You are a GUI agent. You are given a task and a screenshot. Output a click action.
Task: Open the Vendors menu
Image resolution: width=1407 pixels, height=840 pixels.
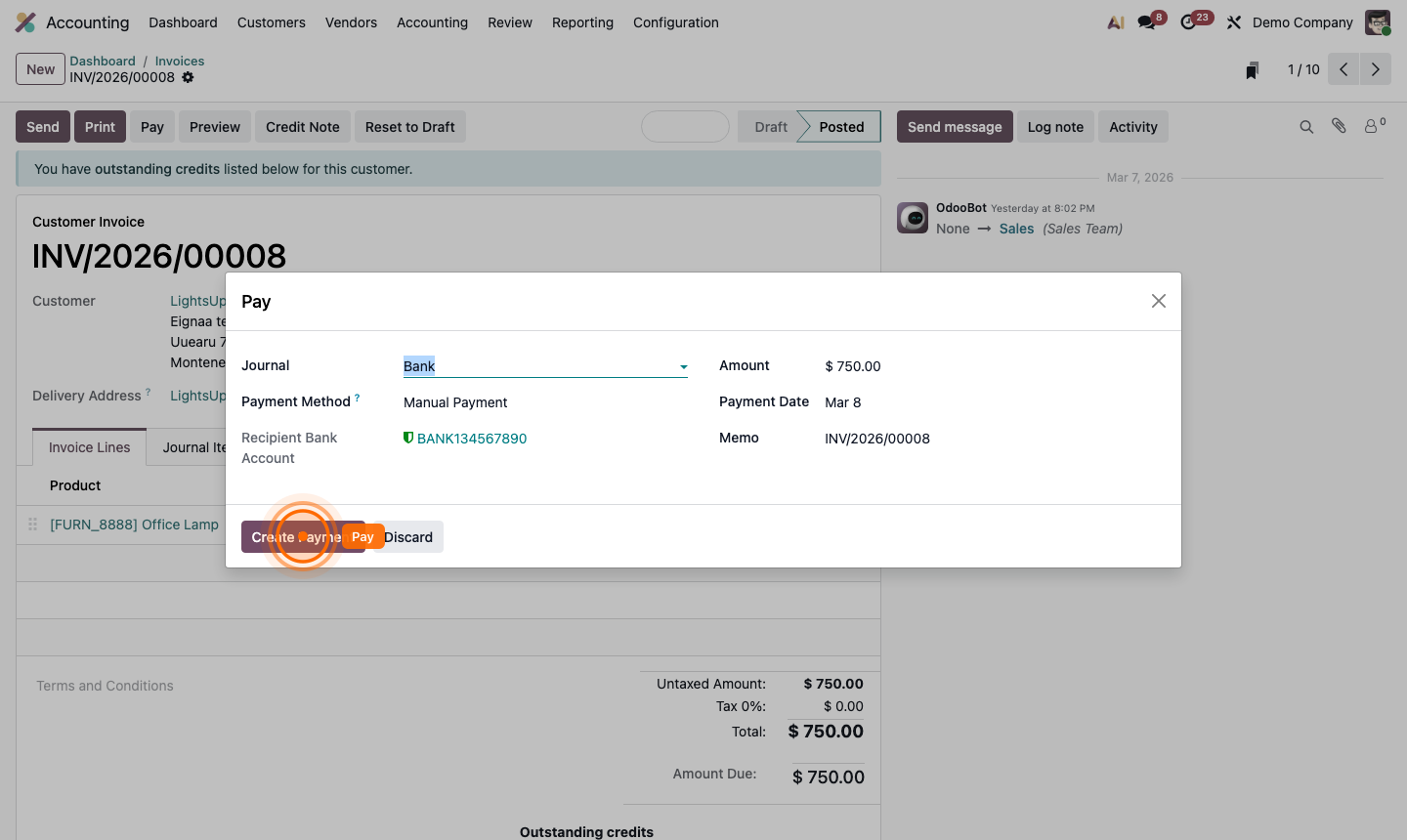click(351, 22)
